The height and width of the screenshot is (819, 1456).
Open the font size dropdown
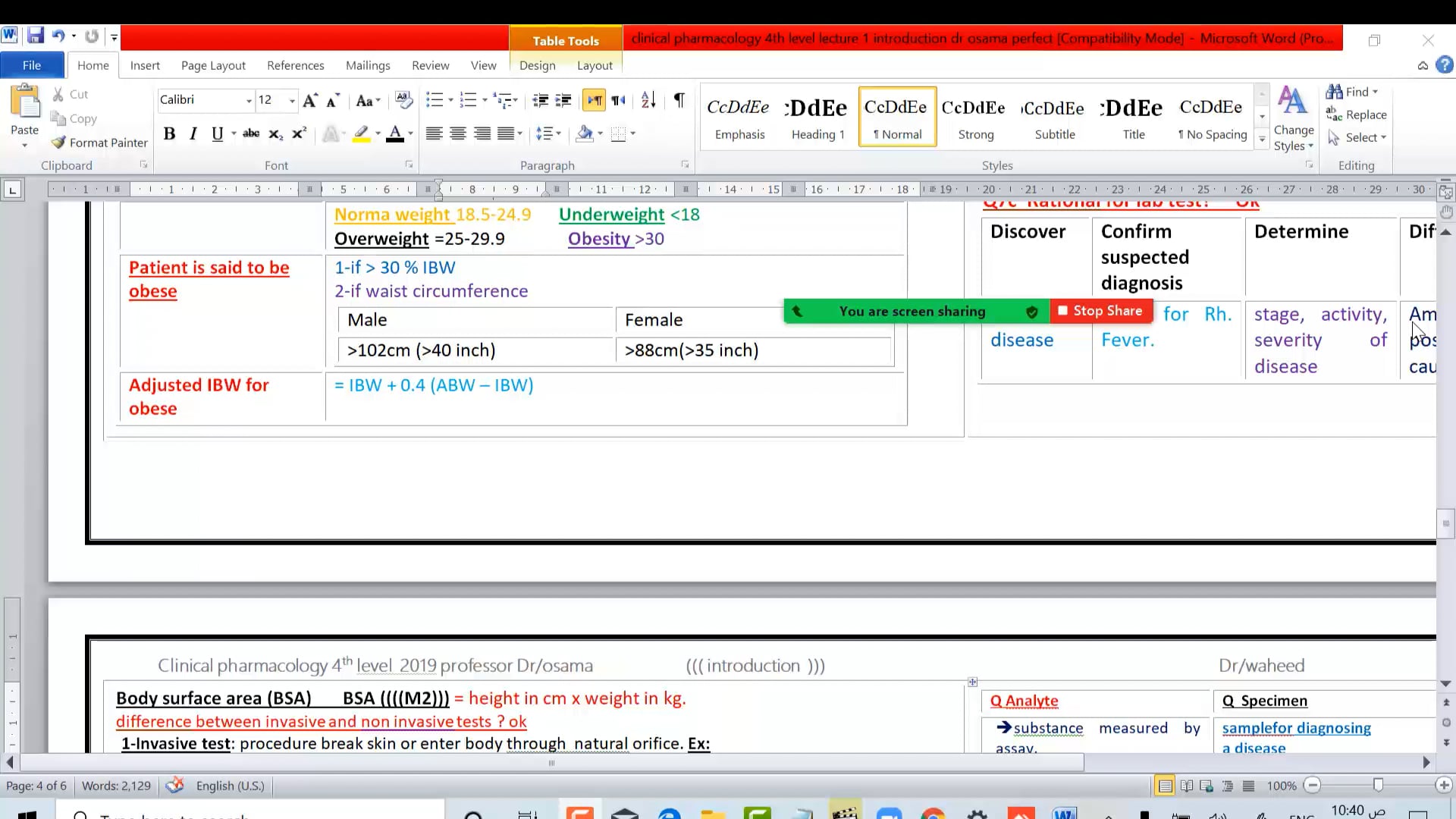[292, 100]
